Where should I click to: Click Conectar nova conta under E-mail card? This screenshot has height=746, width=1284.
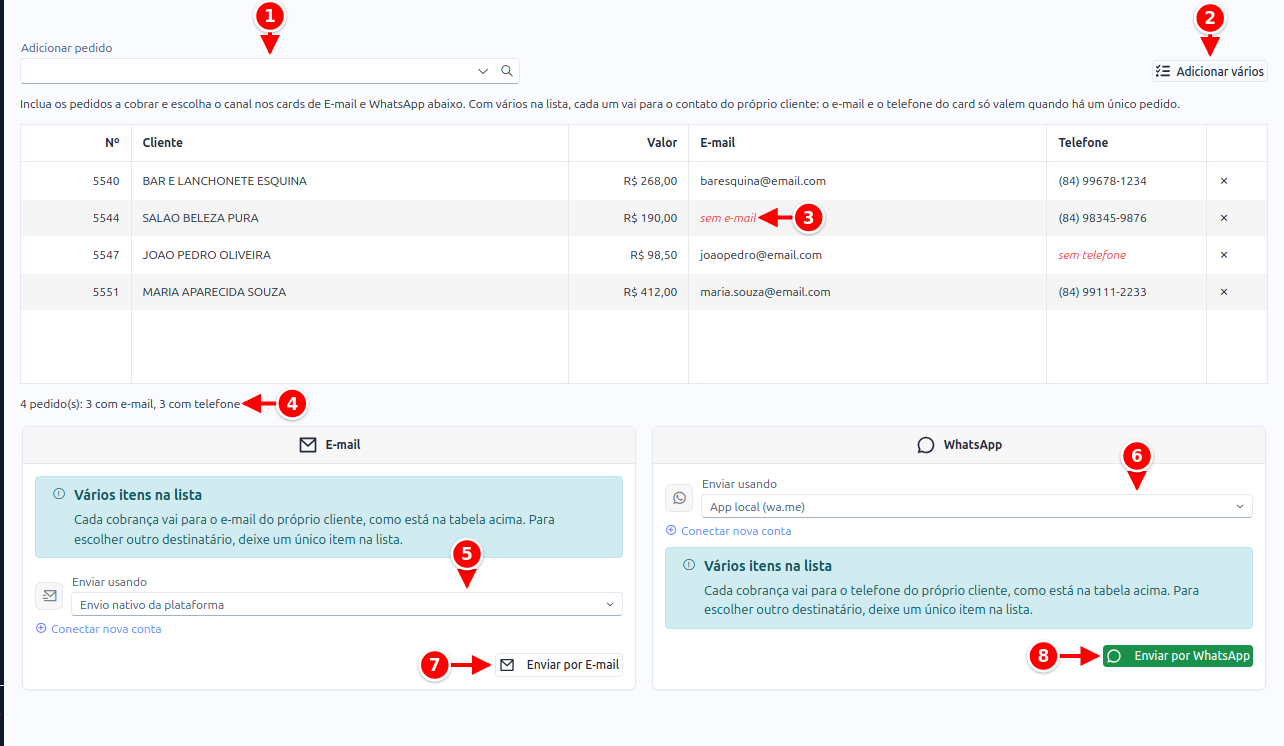(x=99, y=629)
